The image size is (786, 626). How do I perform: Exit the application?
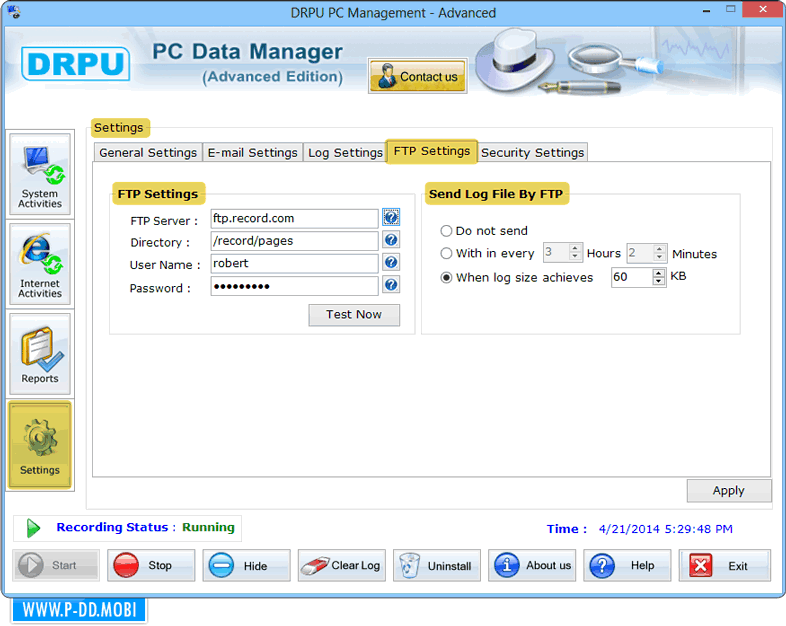coord(724,565)
